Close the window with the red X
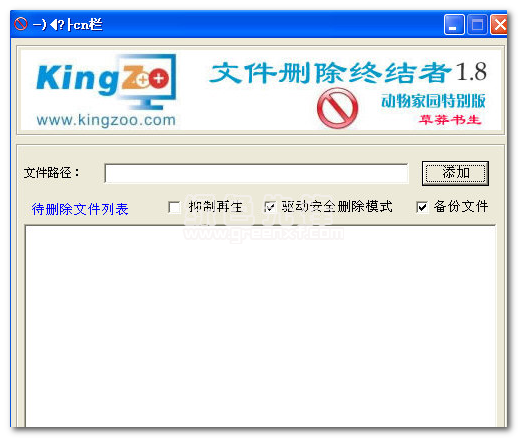Viewport: 518px width, 438px height. pyautogui.click(x=499, y=25)
